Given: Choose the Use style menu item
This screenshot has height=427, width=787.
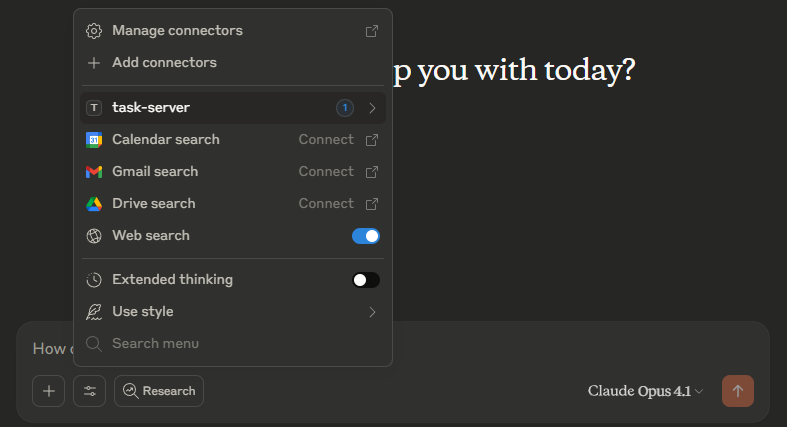Looking at the screenshot, I should [143, 312].
